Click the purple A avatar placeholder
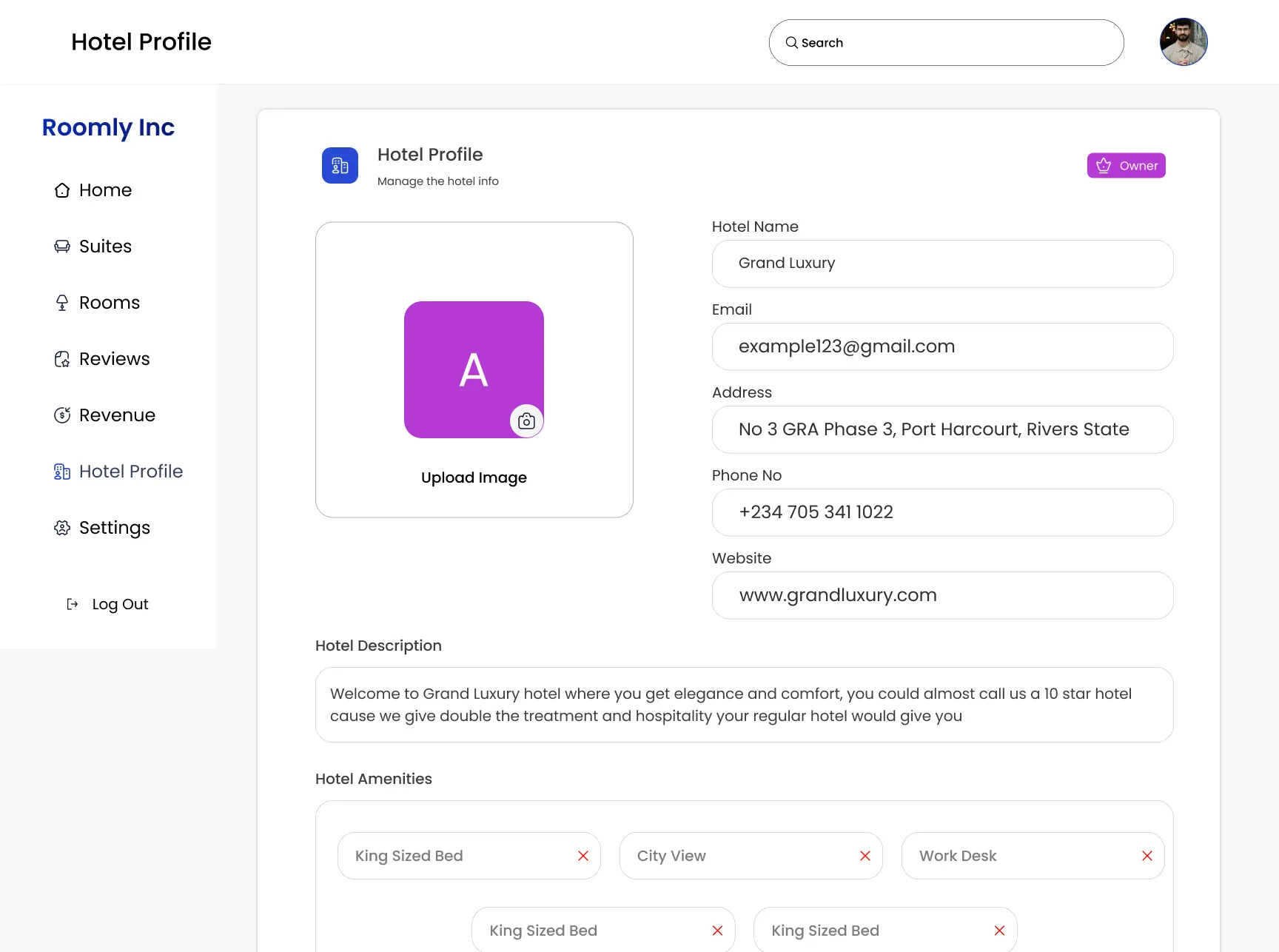Image resolution: width=1279 pixels, height=952 pixels. [474, 369]
